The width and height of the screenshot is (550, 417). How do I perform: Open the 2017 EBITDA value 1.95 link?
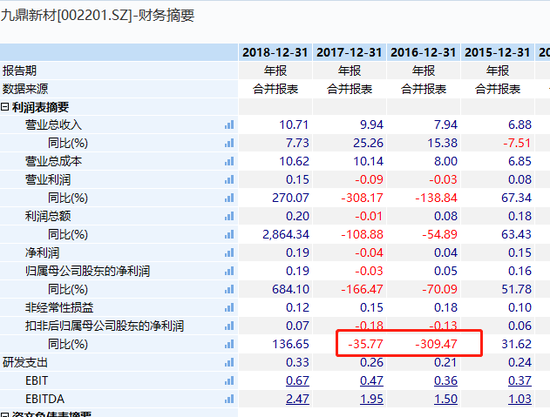pyautogui.click(x=371, y=399)
